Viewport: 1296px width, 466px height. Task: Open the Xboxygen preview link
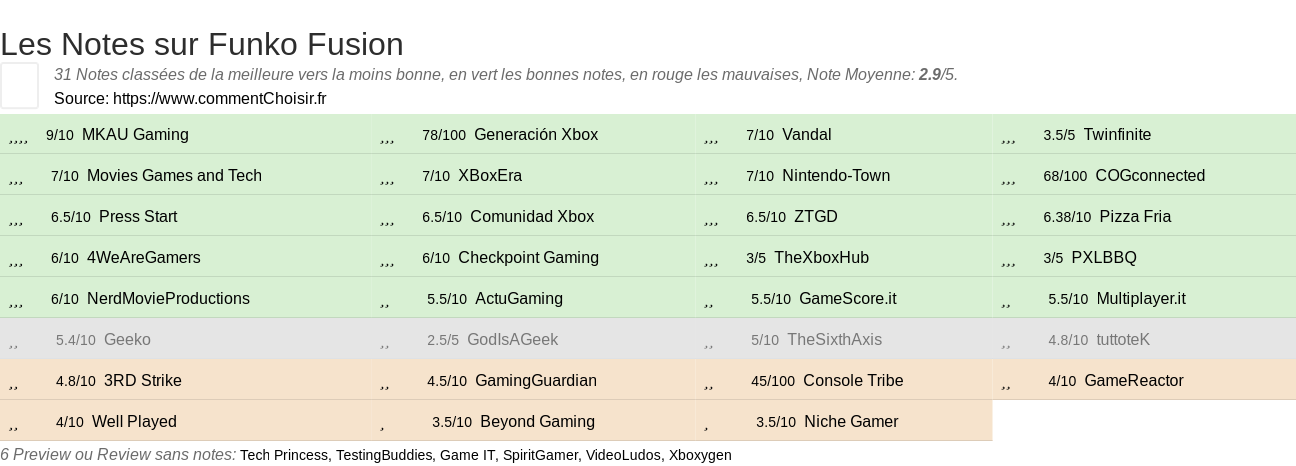700,455
